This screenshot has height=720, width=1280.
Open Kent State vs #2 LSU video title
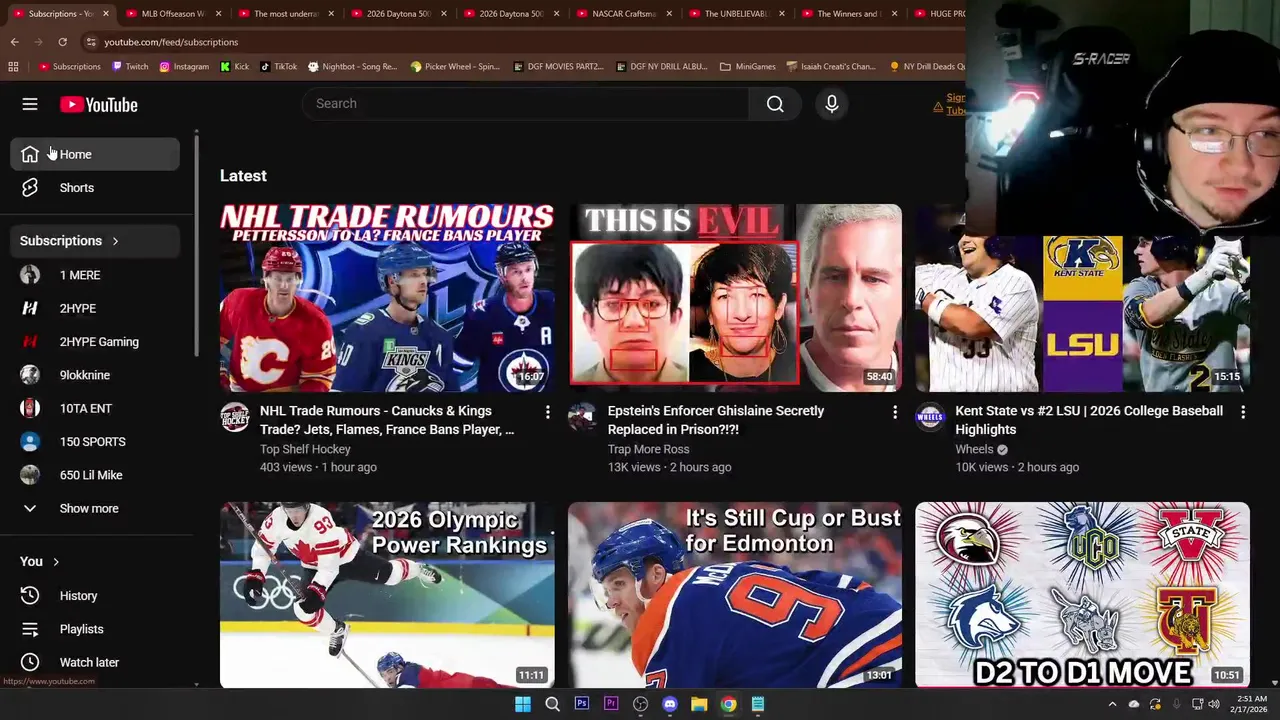pos(1089,420)
